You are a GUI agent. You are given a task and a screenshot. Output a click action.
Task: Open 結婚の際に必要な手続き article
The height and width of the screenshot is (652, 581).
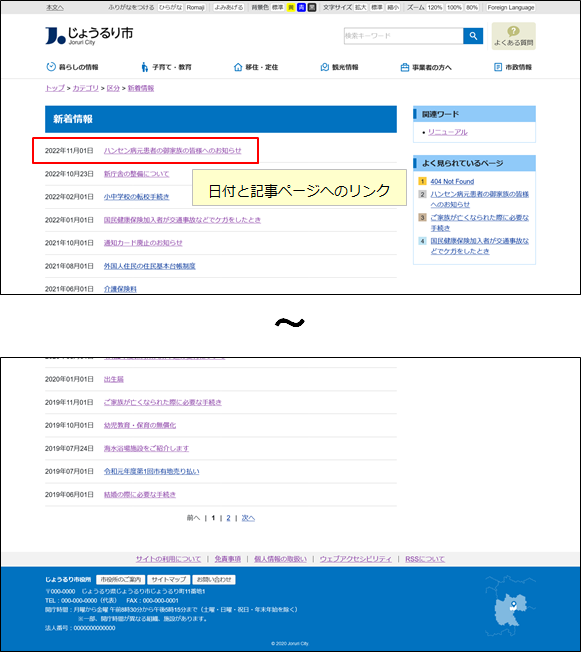pyautogui.click(x=140, y=495)
